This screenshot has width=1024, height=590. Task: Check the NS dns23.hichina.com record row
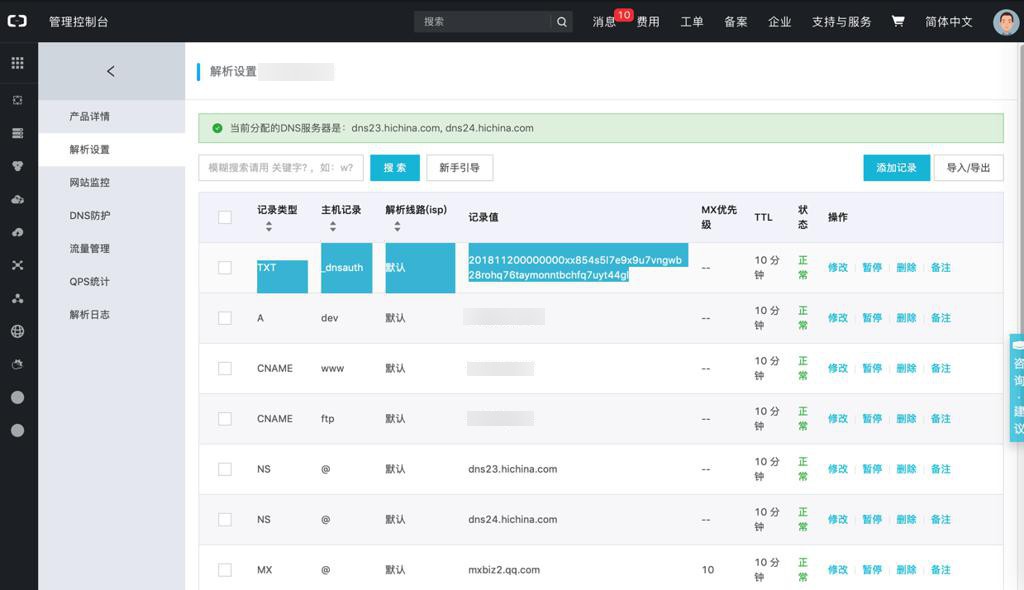(225, 469)
